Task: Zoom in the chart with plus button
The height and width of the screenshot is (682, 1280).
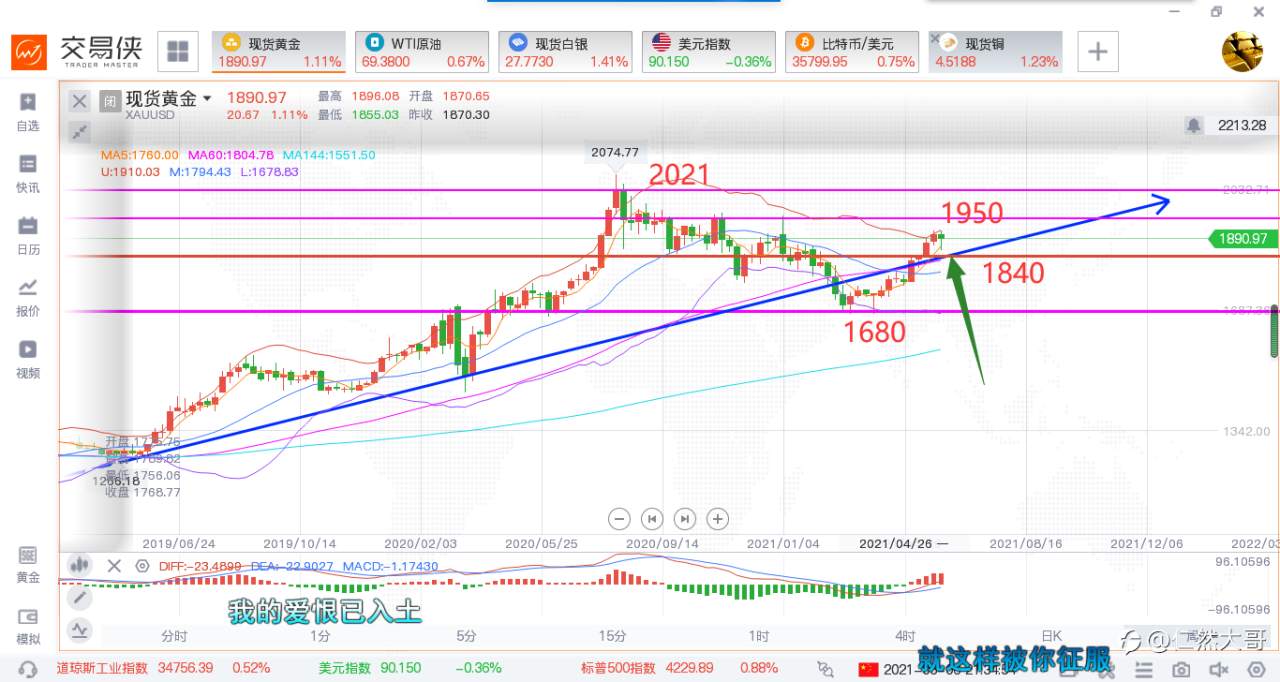Action: [717, 518]
